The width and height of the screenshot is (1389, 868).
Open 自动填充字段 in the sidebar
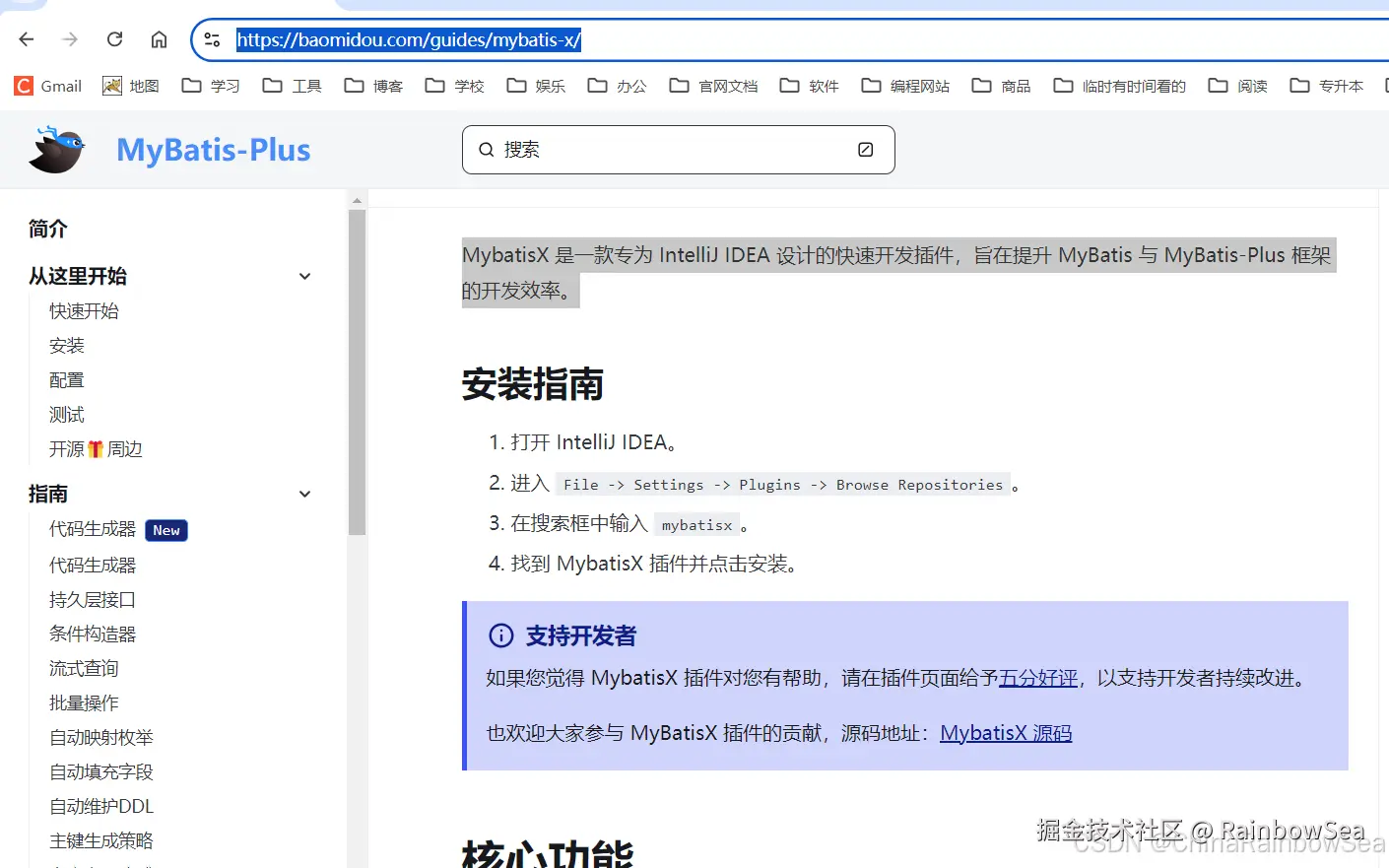[x=101, y=772]
